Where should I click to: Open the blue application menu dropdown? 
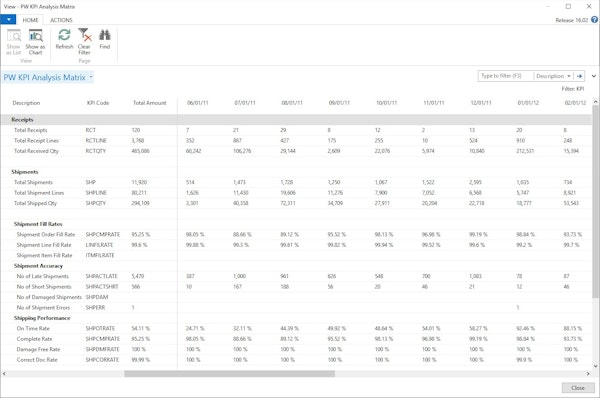coord(8,20)
